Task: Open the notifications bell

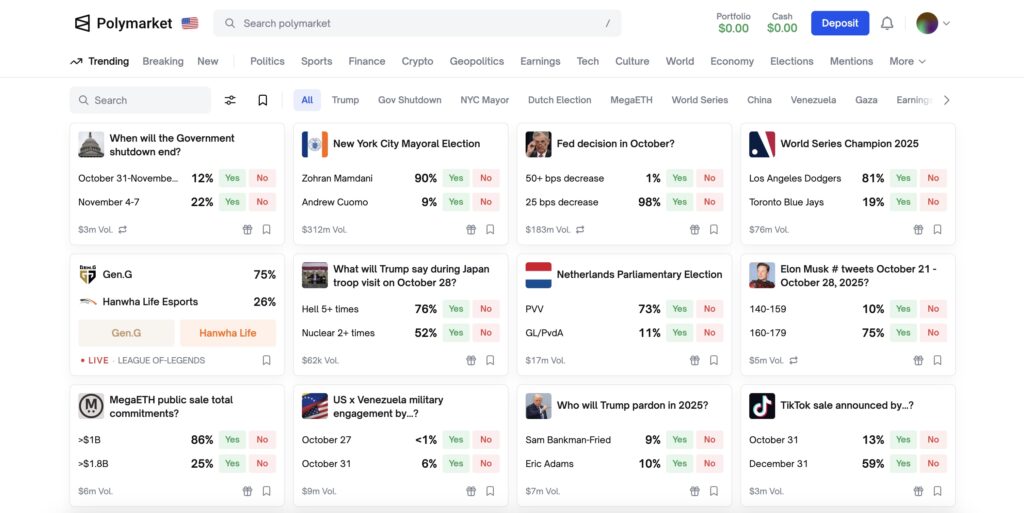Action: tap(887, 23)
